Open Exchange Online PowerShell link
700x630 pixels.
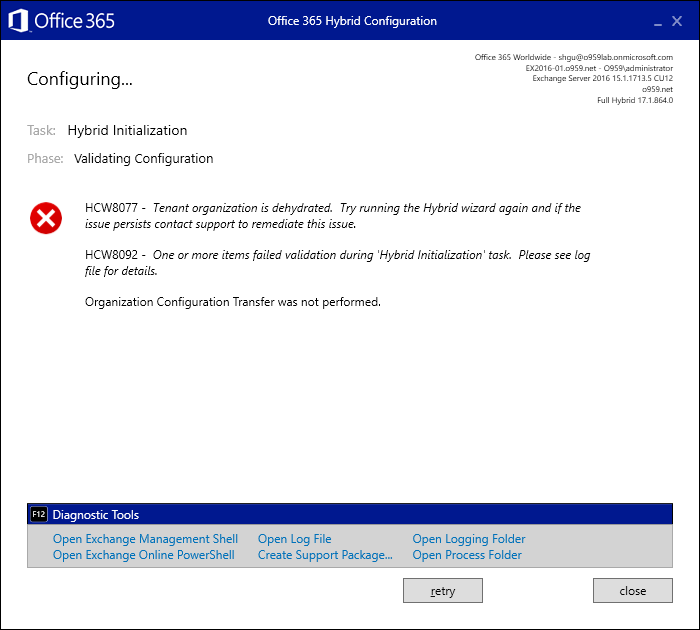[x=143, y=555]
